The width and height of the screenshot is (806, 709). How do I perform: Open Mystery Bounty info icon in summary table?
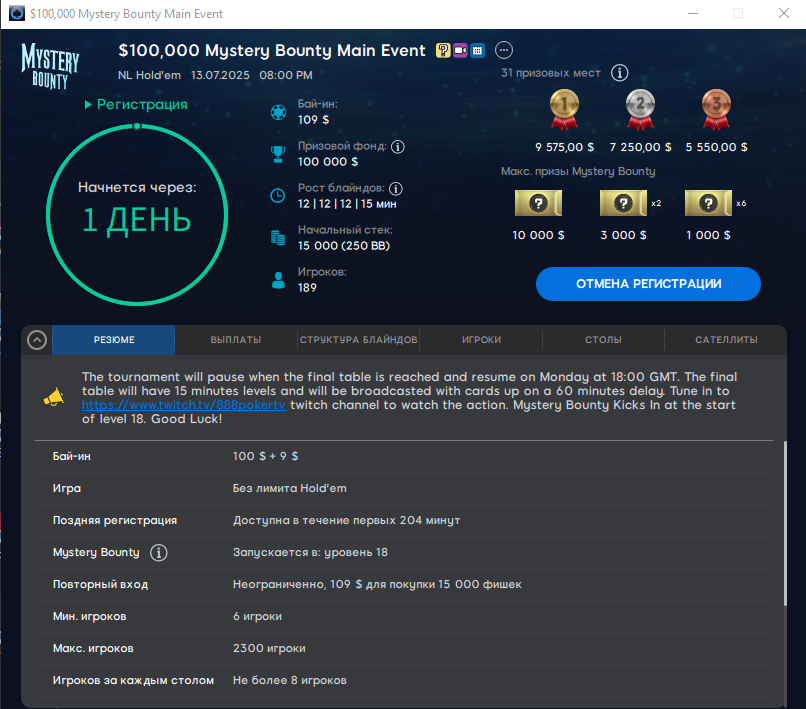tap(158, 553)
